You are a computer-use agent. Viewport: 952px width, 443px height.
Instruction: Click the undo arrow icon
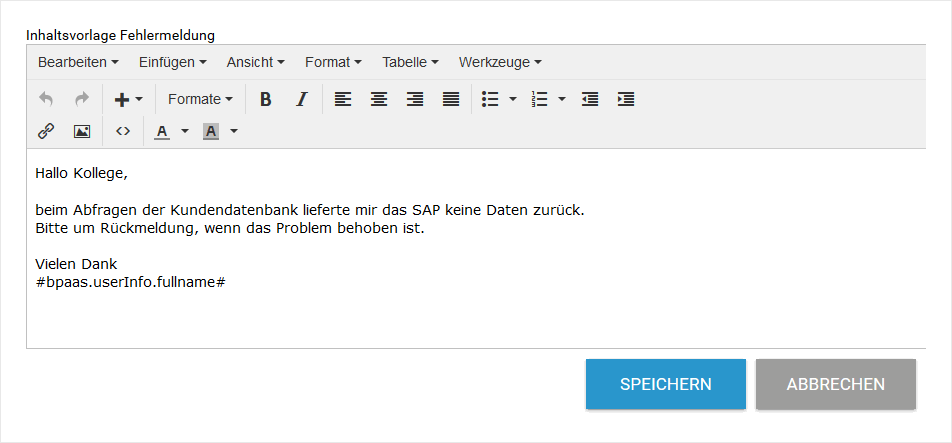point(46,99)
